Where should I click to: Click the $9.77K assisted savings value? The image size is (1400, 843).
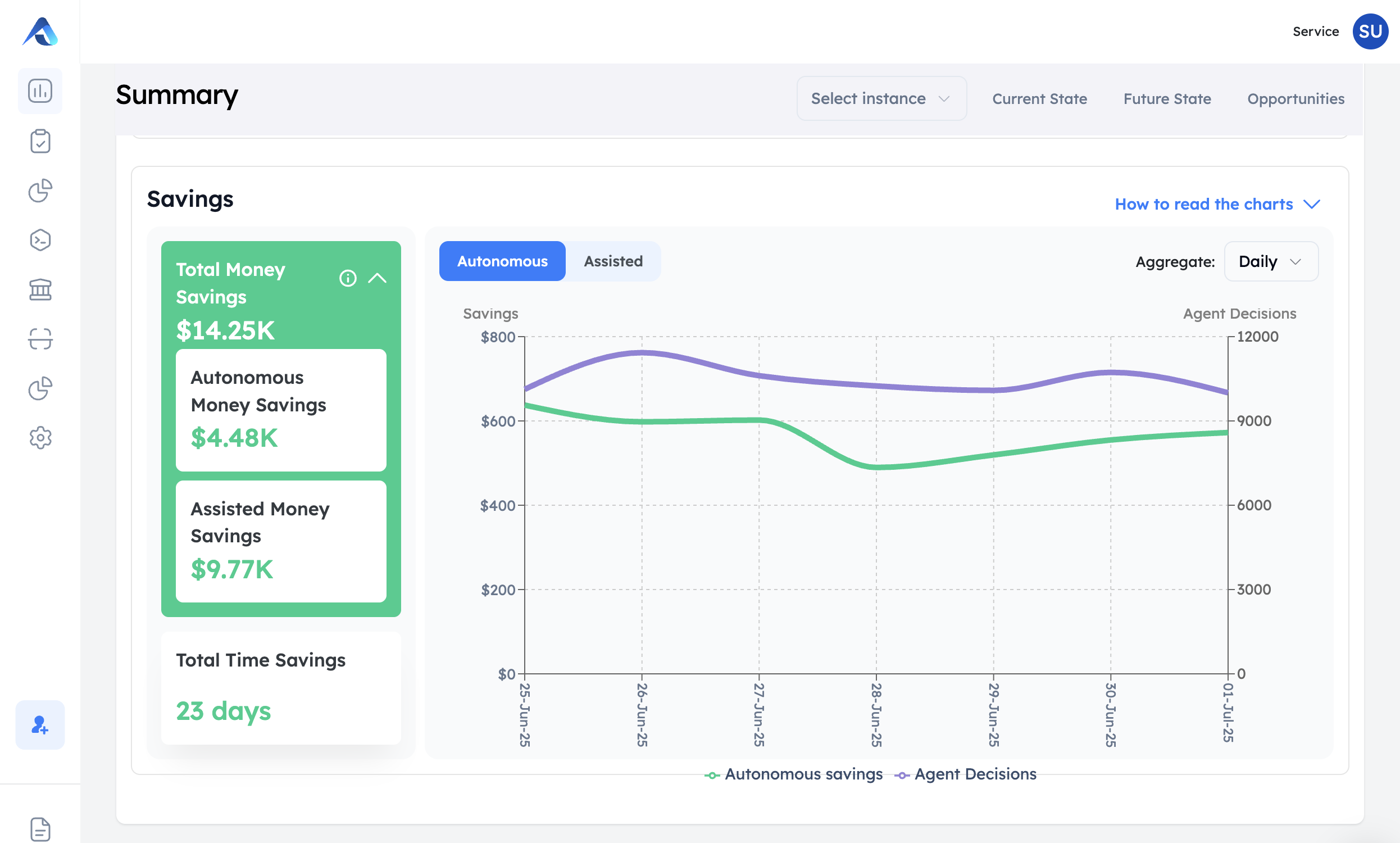click(x=231, y=569)
